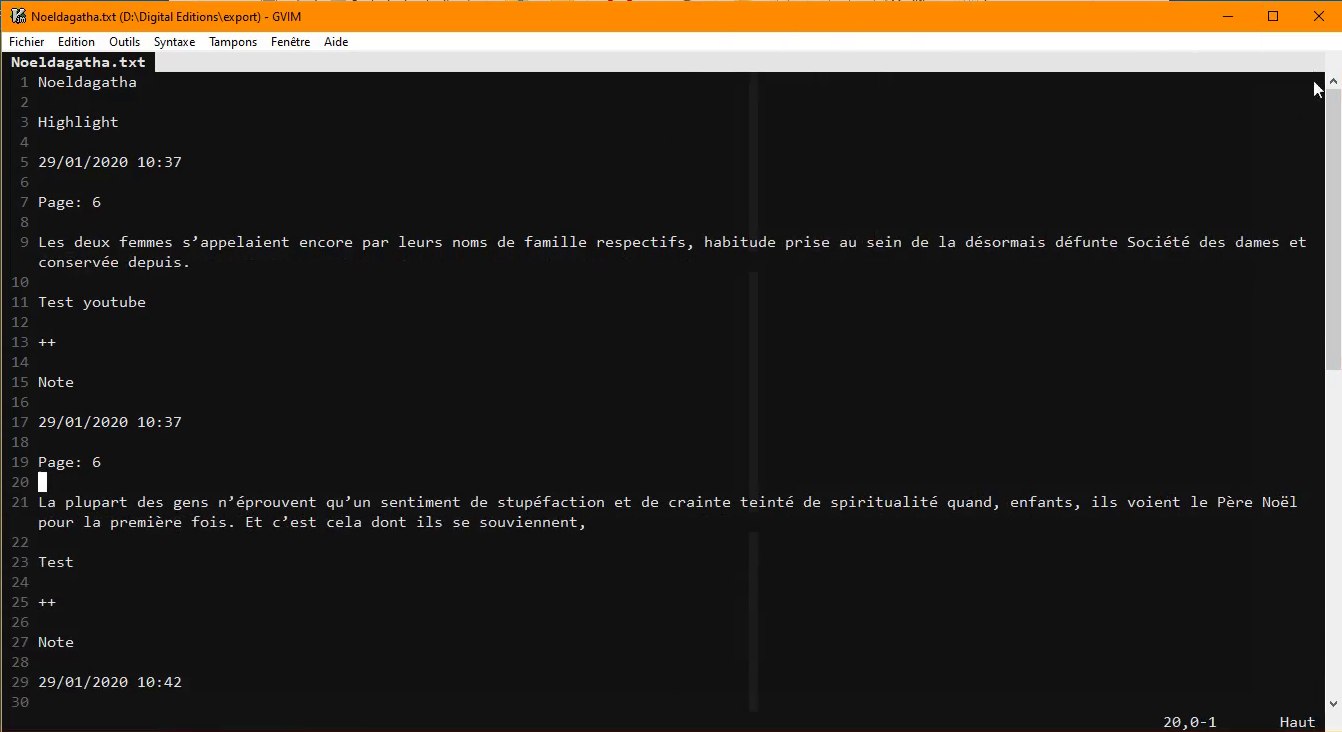Open the Syntaxe menu
Viewport: 1342px width, 732px height.
click(174, 42)
